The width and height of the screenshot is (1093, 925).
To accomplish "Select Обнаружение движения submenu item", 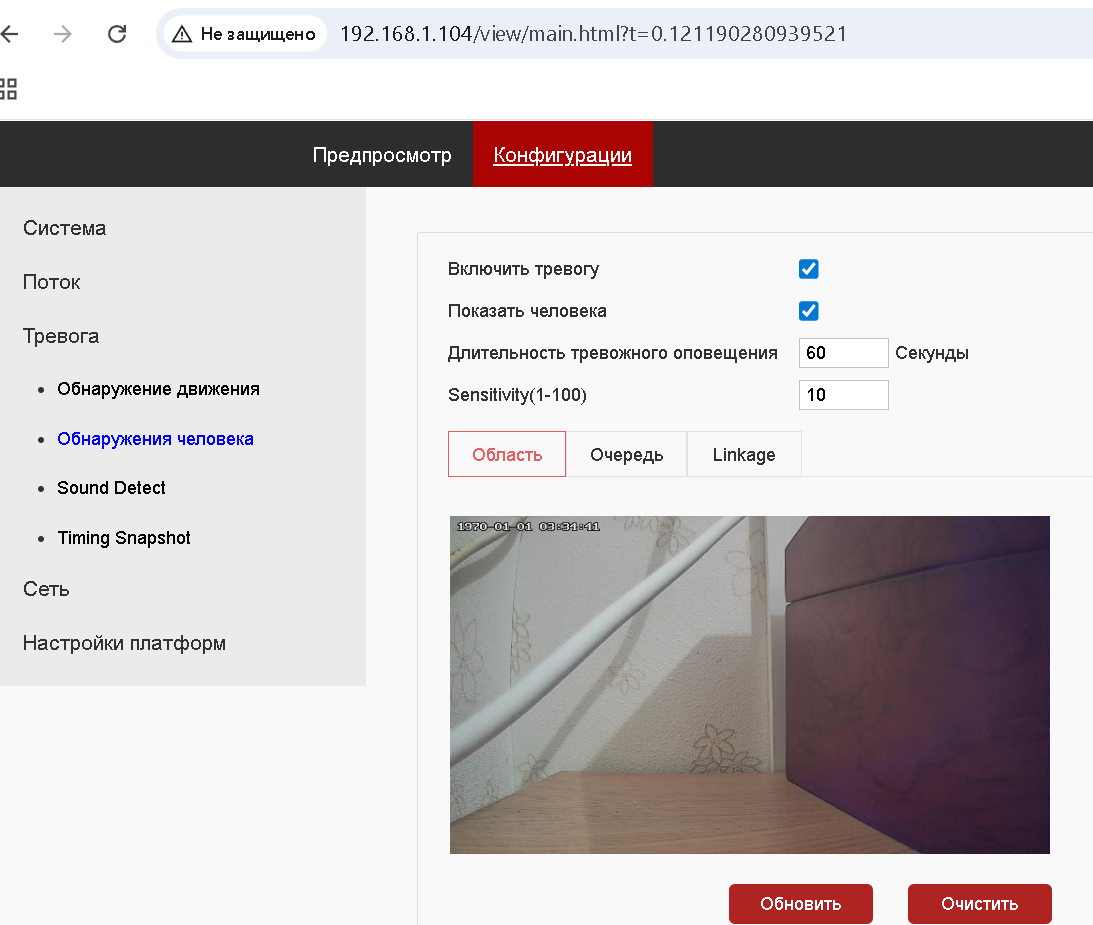I will coord(158,389).
